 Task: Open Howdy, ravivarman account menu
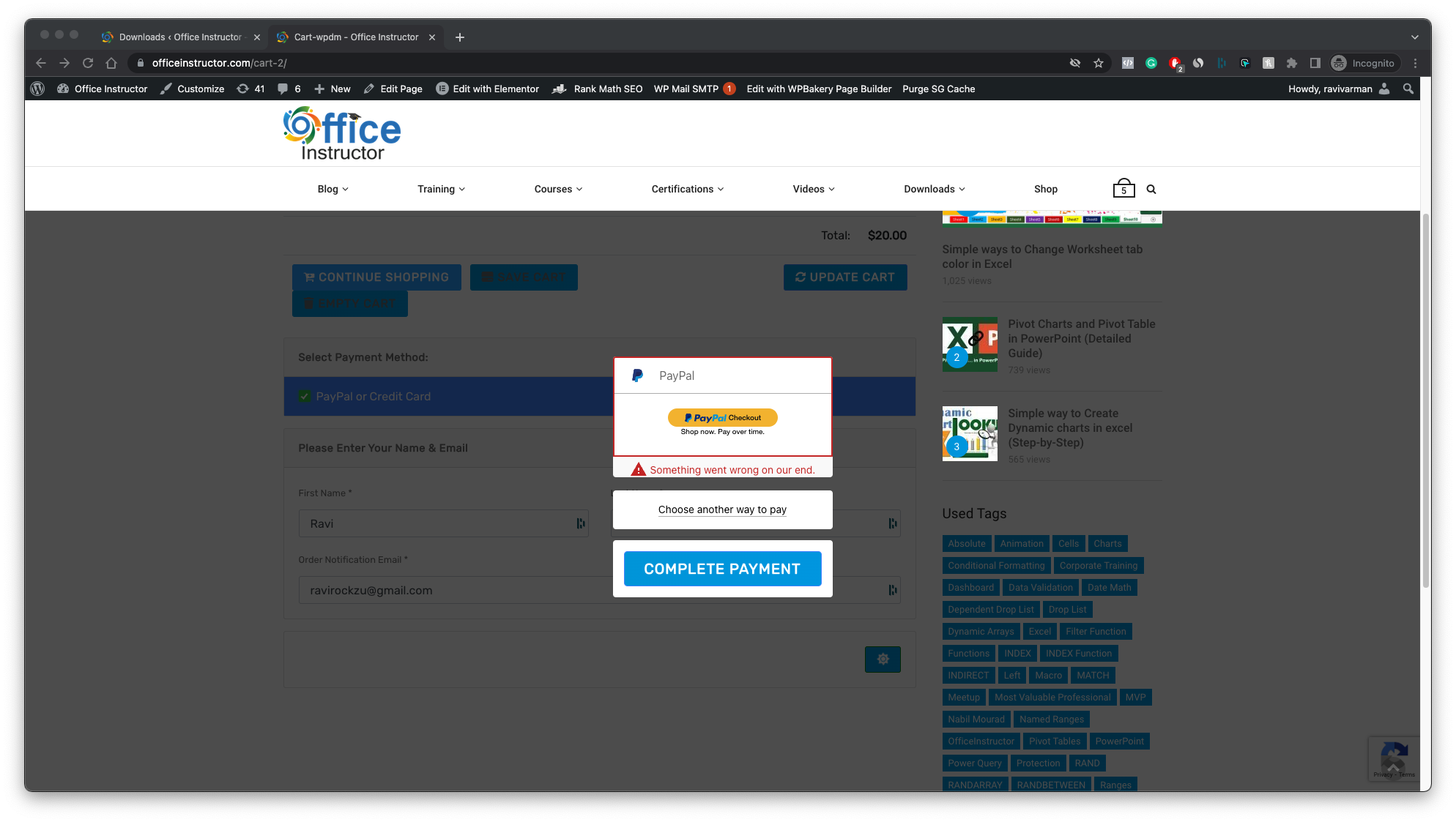point(1338,89)
